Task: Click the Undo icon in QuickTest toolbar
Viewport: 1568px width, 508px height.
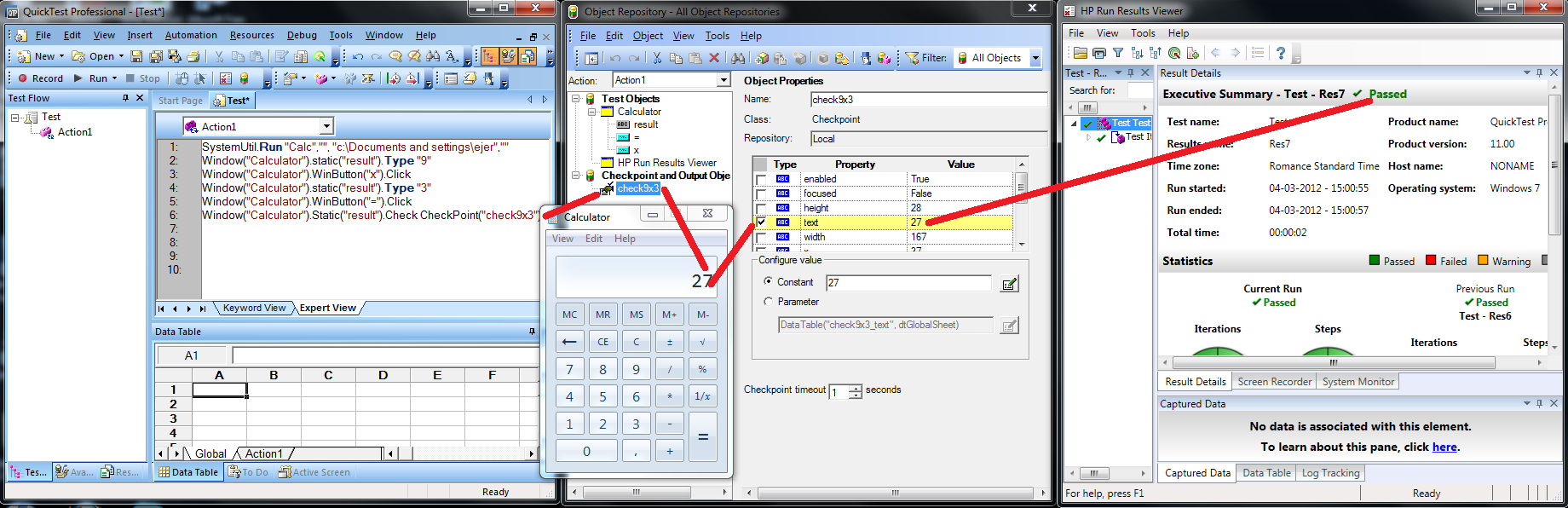Action: click(358, 56)
